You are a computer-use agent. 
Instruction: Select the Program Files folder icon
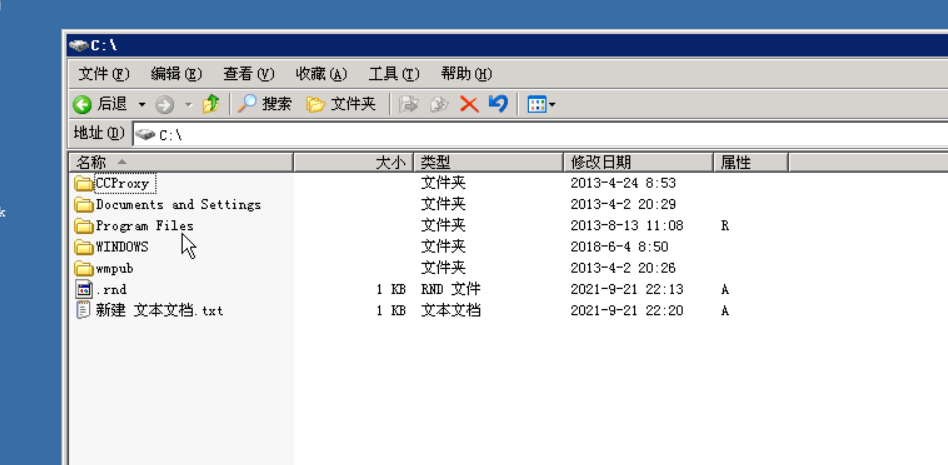(84, 226)
